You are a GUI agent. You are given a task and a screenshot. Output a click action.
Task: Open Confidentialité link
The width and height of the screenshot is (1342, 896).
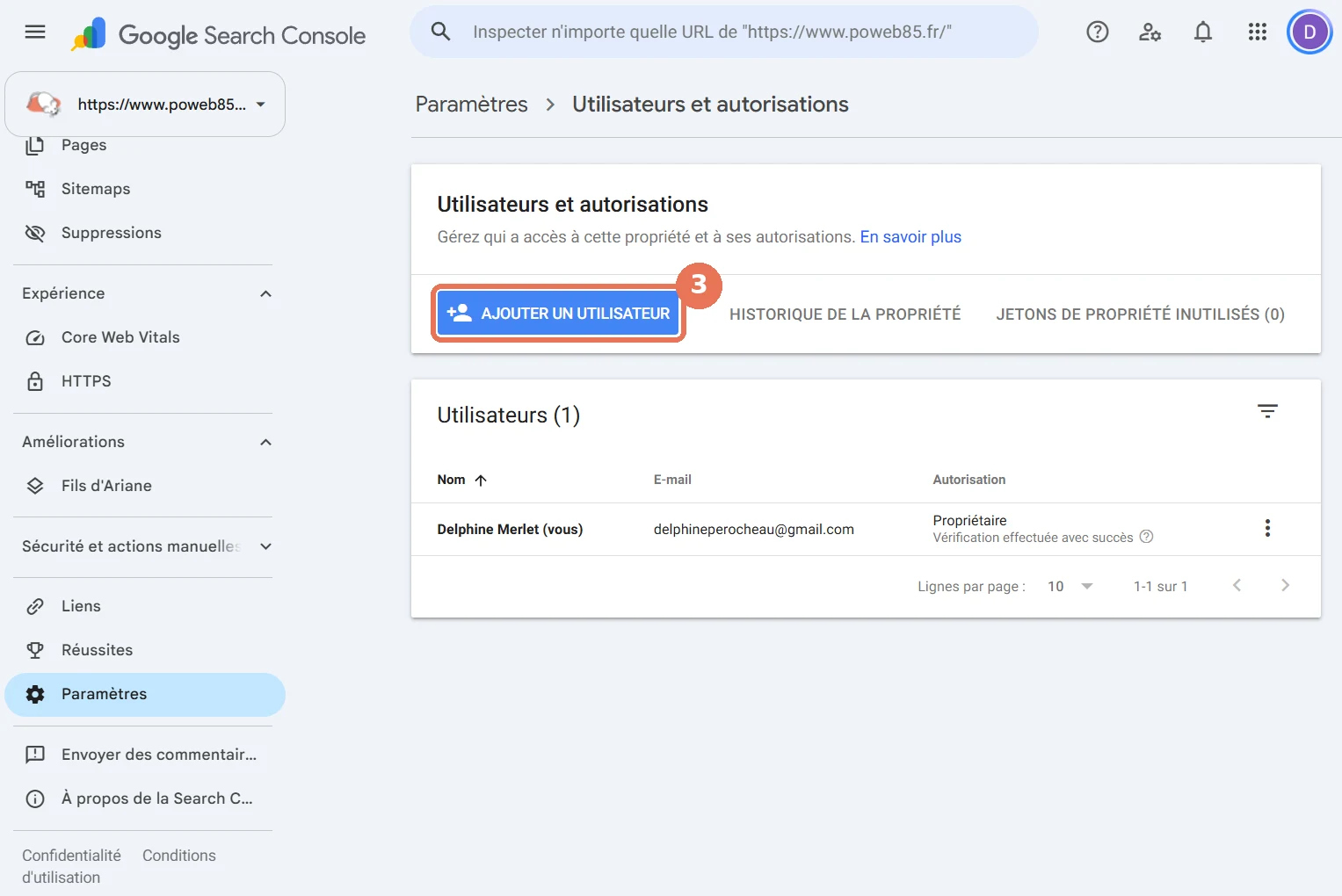(71, 856)
